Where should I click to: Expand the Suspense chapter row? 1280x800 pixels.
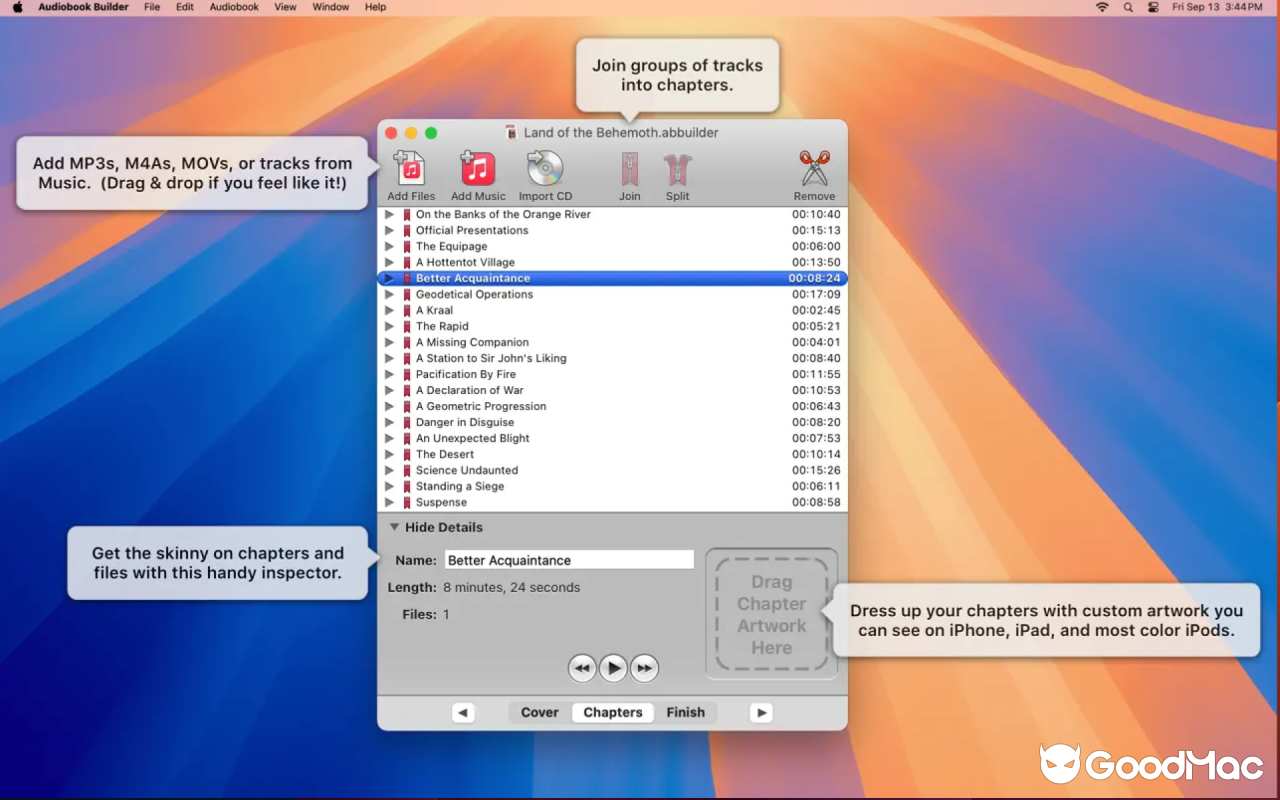tap(390, 502)
